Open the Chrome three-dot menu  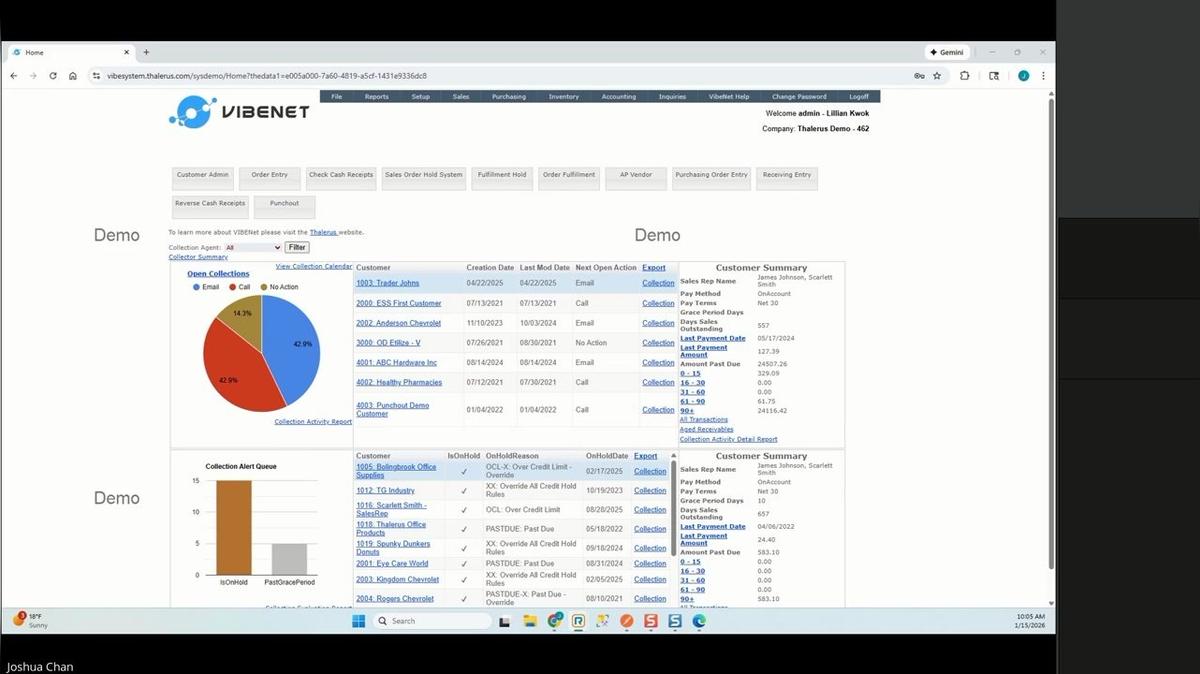[x=1043, y=75]
